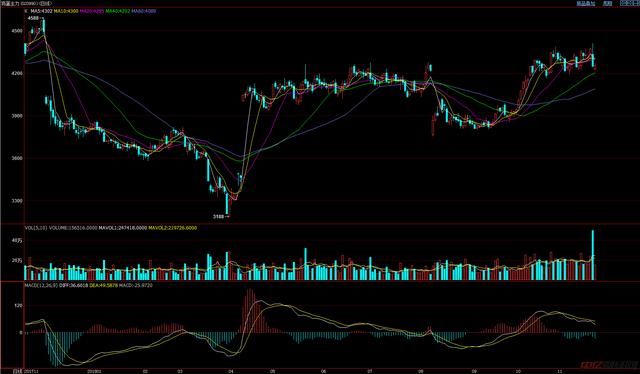This screenshot has width=640, height=374.
Task: Click the 4200 price axis label
Action: [x=18, y=73]
